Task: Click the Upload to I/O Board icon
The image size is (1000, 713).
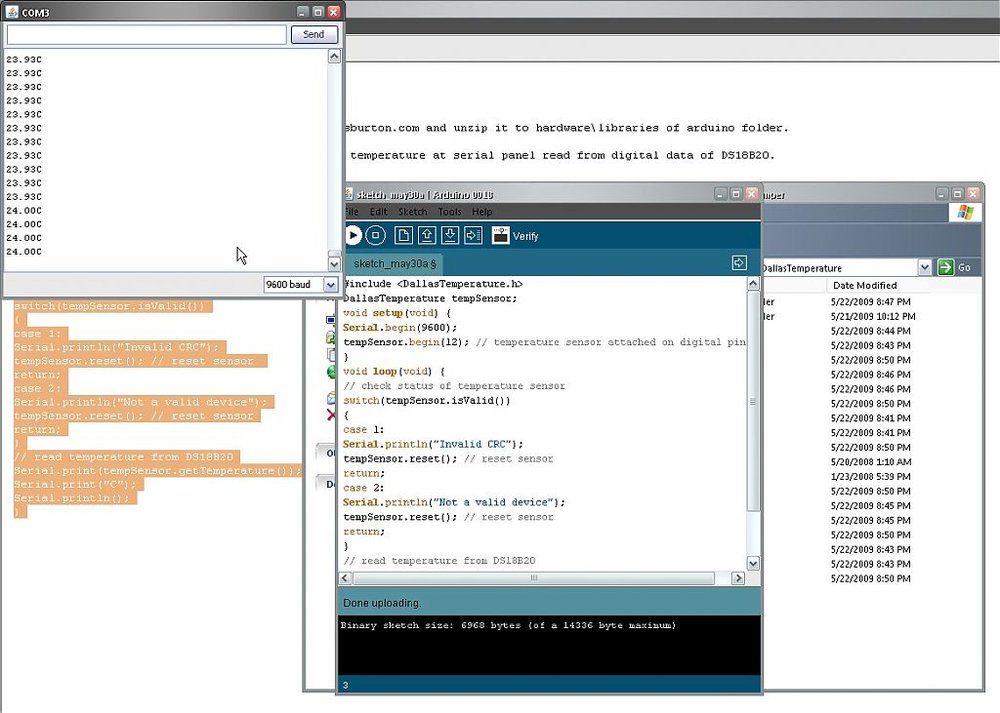Action: coord(473,235)
